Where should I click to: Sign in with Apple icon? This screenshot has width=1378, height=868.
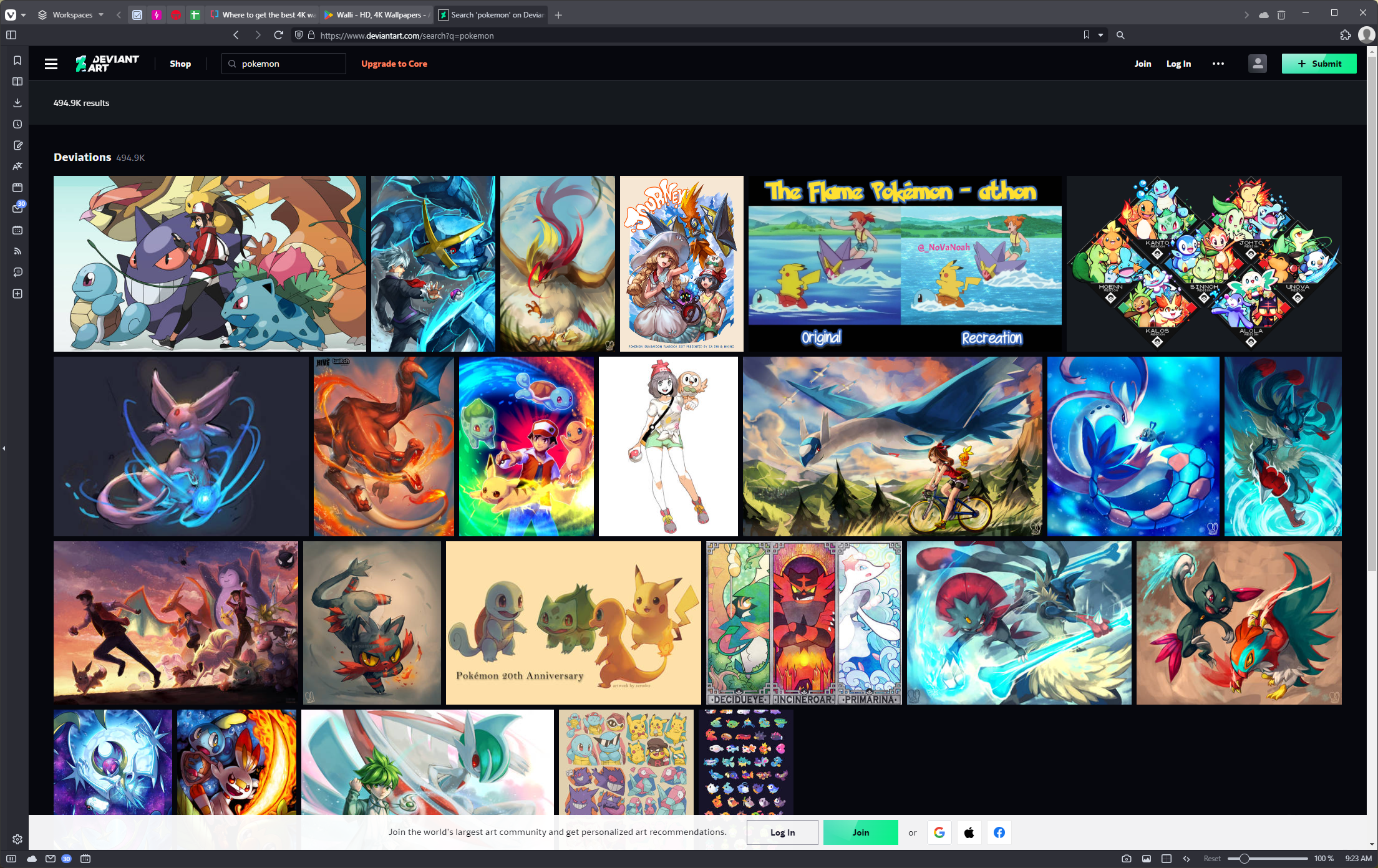(x=969, y=832)
